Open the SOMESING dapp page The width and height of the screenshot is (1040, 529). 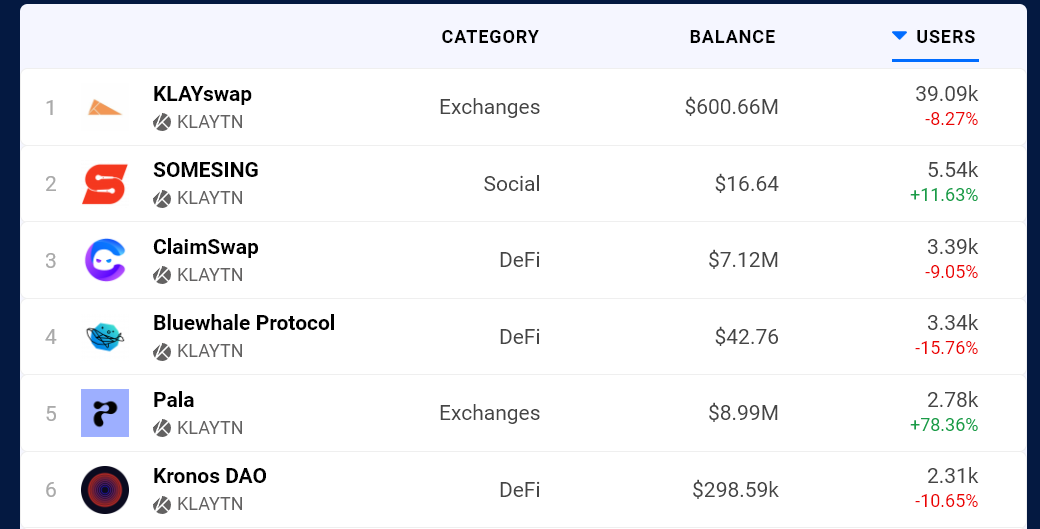coord(206,170)
